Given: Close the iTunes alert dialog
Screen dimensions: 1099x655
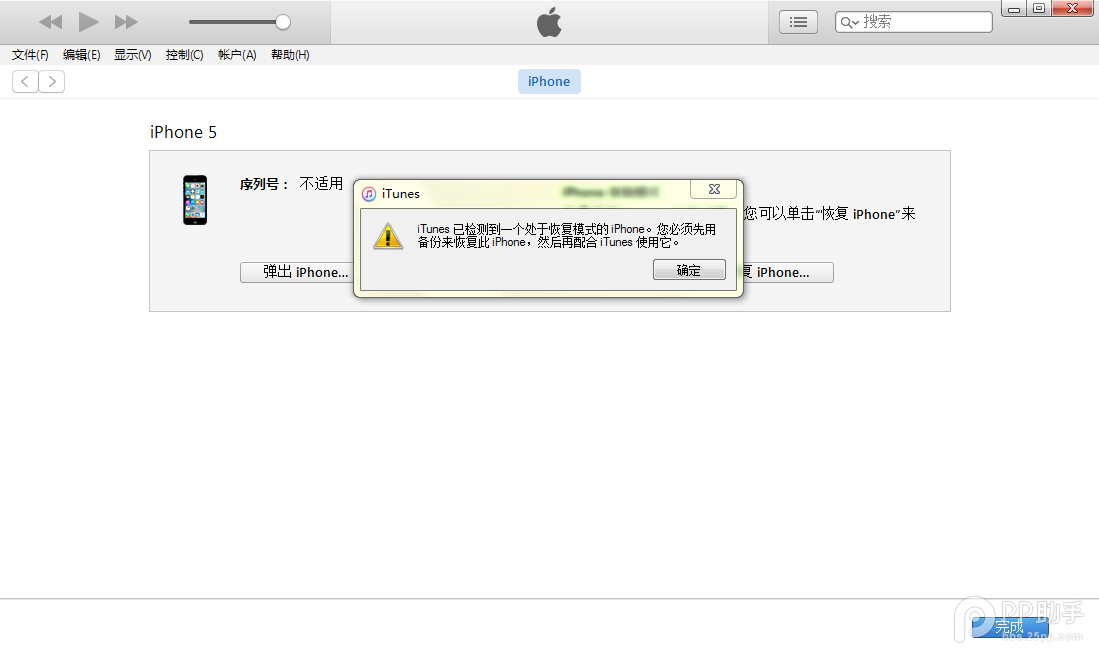Looking at the screenshot, I should pyautogui.click(x=714, y=189).
